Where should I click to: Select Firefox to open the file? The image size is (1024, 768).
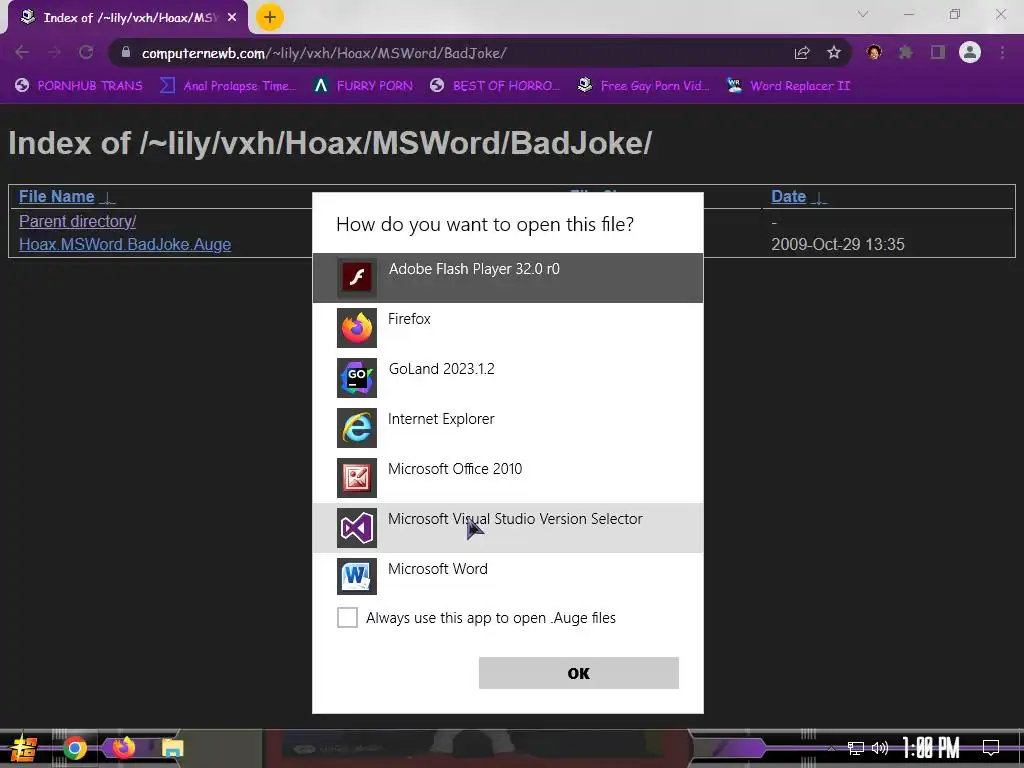(x=507, y=328)
